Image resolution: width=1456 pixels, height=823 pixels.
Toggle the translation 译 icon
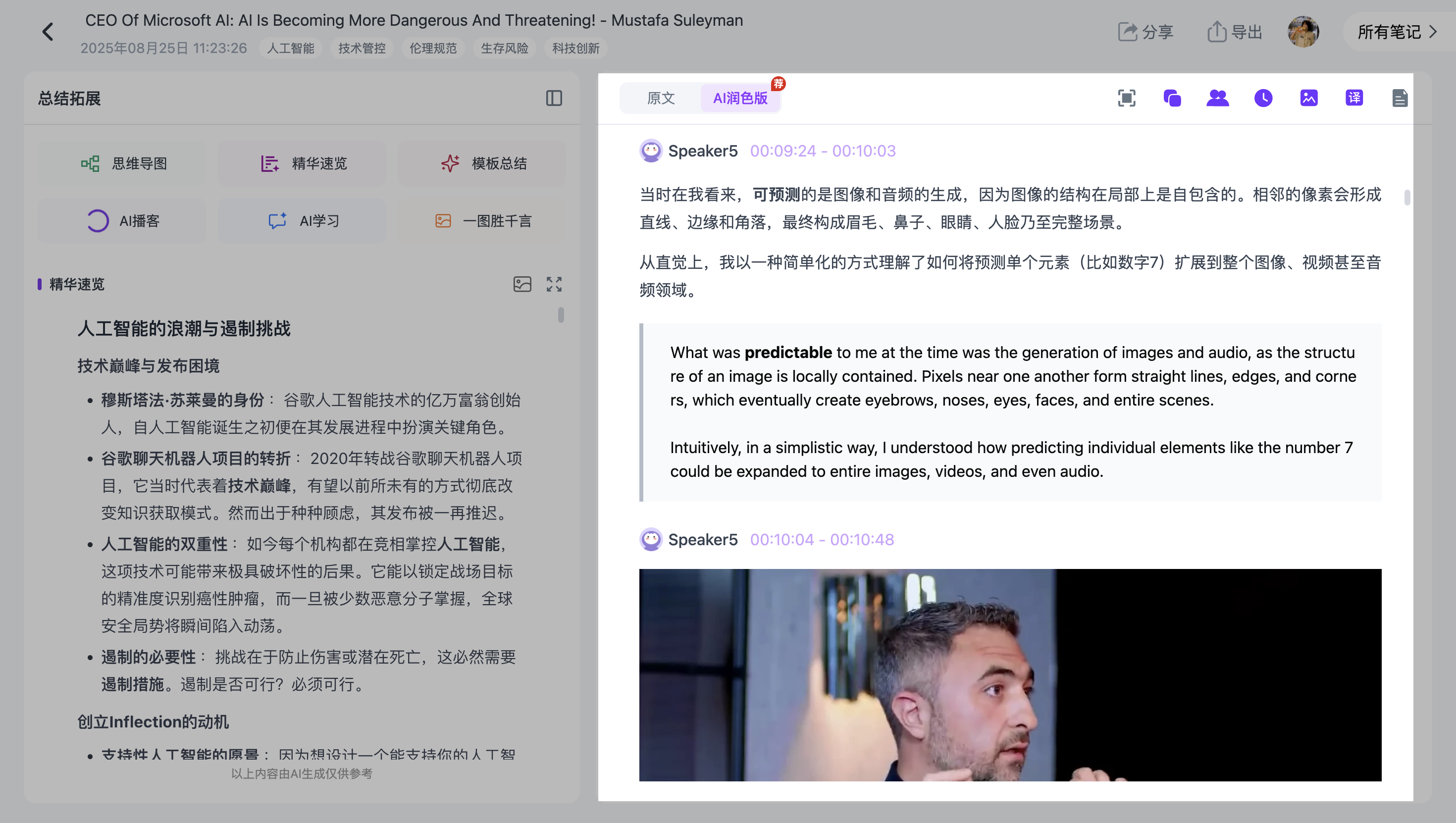pyautogui.click(x=1354, y=99)
